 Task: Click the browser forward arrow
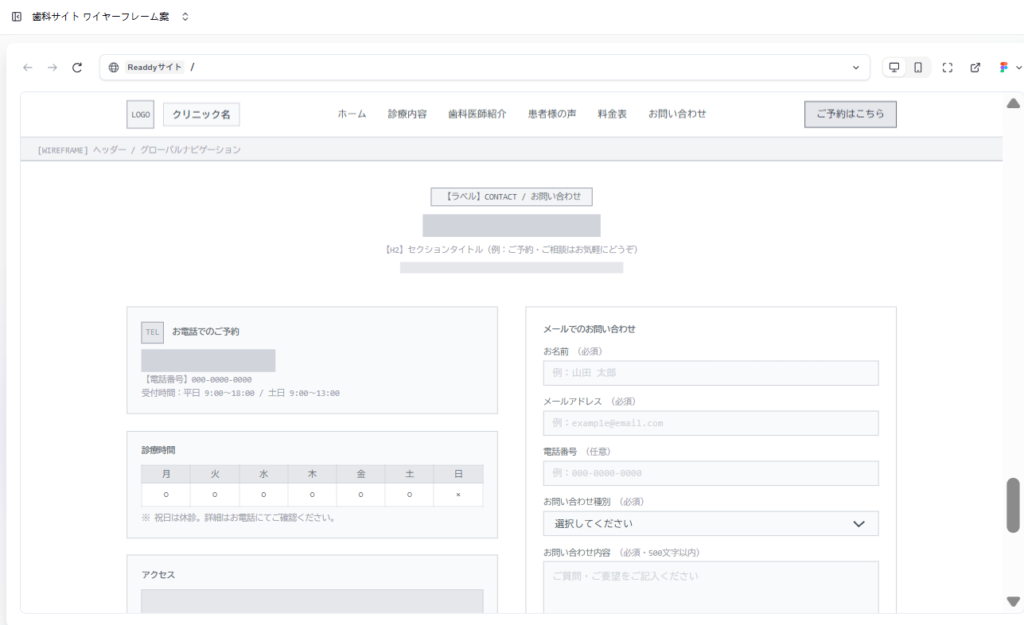pos(52,67)
